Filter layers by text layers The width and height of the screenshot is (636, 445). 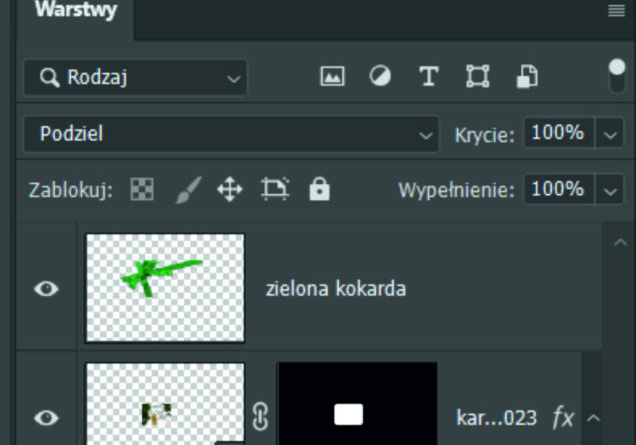pyautogui.click(x=428, y=76)
